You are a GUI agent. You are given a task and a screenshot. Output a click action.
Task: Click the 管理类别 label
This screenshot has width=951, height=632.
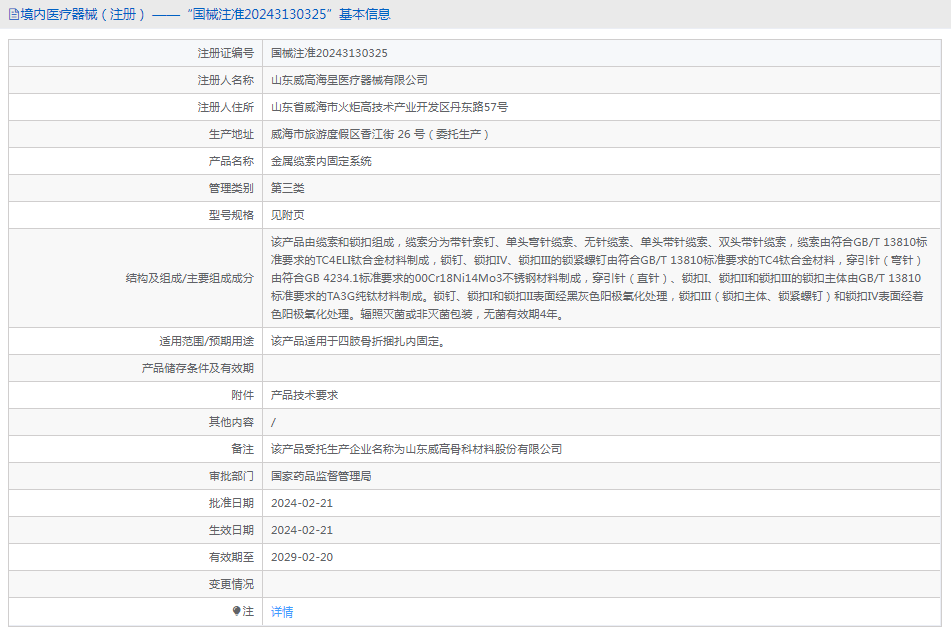[231, 188]
